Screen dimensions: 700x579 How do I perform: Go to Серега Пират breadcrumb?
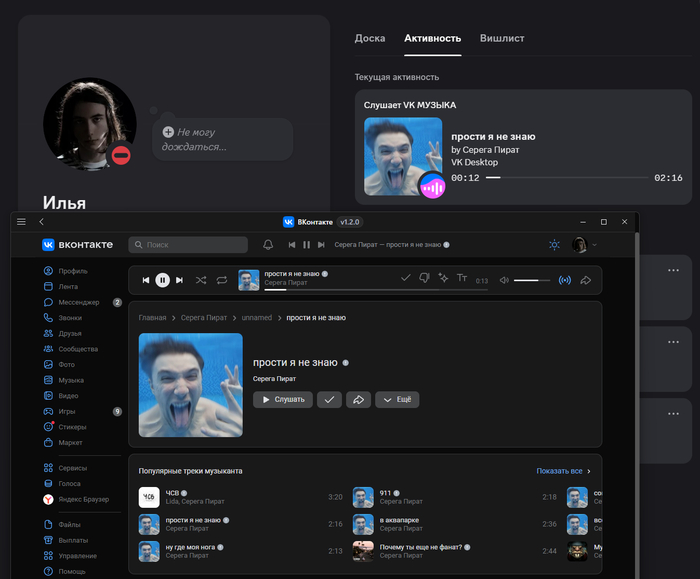204,318
